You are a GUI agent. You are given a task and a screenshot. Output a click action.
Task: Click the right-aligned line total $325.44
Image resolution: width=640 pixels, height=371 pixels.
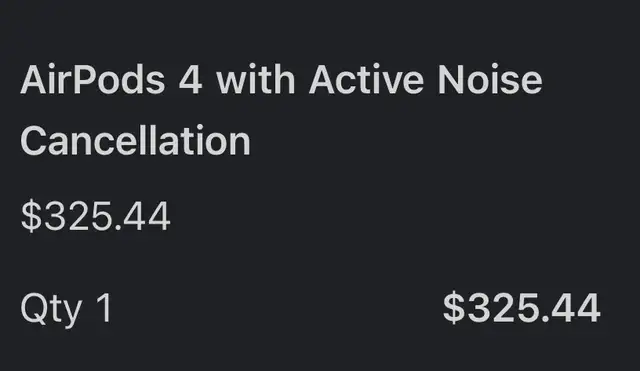522,308
